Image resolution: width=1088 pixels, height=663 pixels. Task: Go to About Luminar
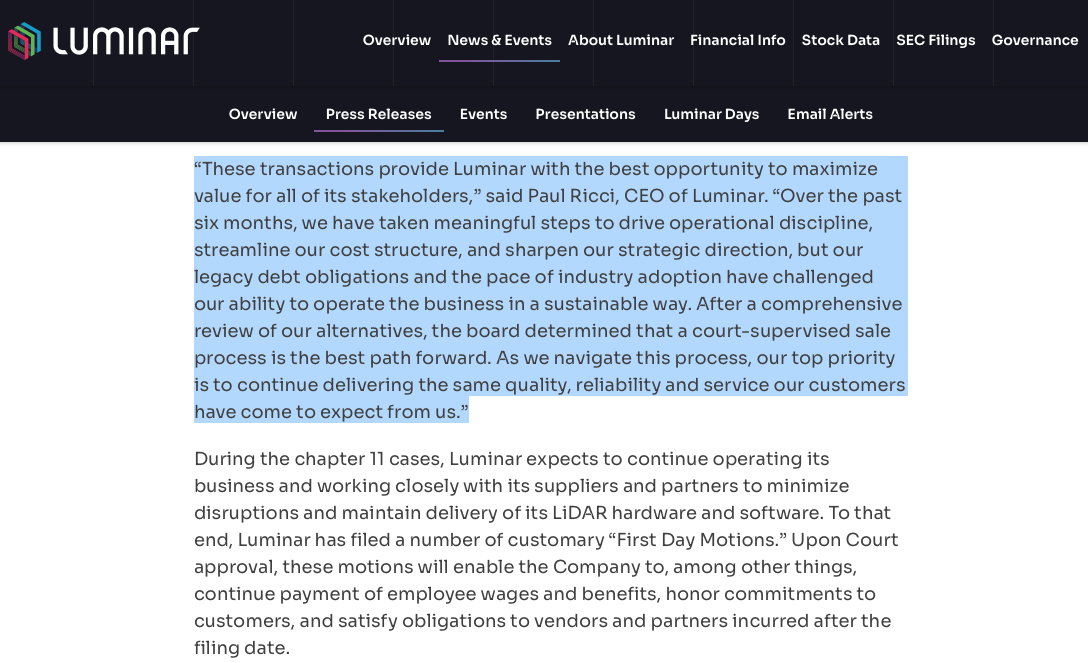pyautogui.click(x=620, y=40)
